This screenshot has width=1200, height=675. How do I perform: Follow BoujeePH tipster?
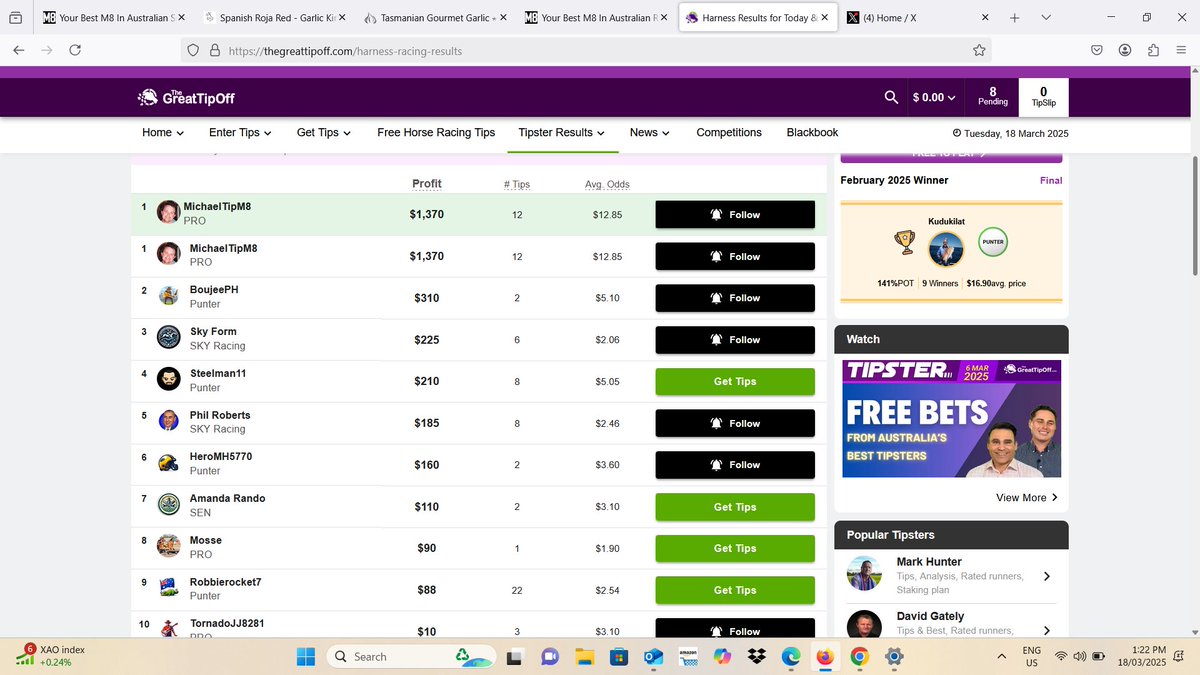coord(735,298)
